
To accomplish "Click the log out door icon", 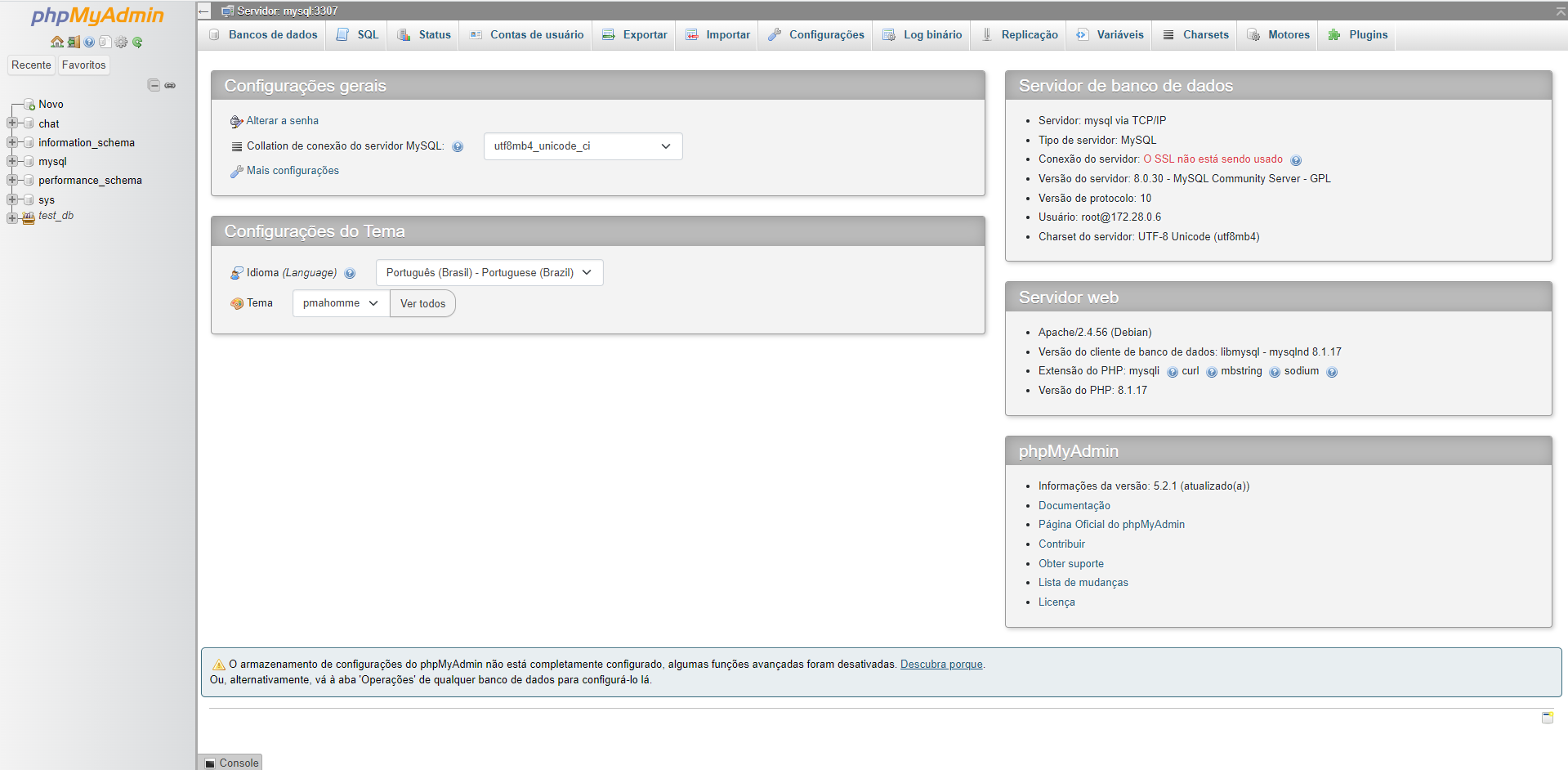I will (73, 42).
